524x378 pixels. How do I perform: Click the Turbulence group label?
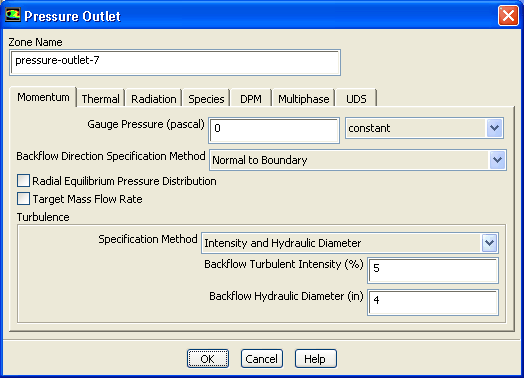pos(43,217)
